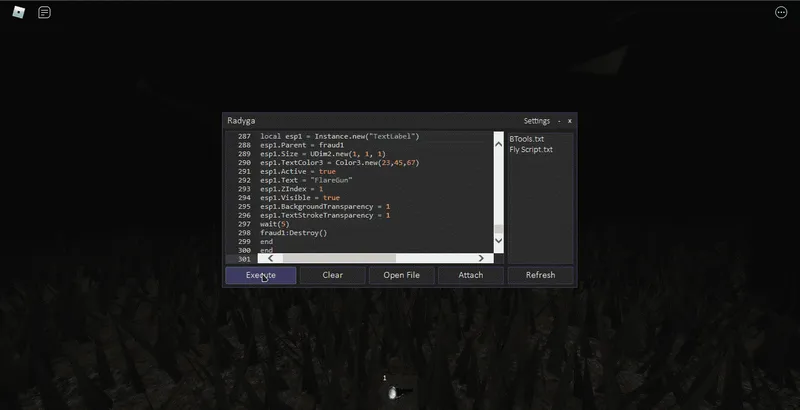Minimize the Radyga window
Image resolution: width=800 pixels, height=410 pixels.
tap(559, 121)
